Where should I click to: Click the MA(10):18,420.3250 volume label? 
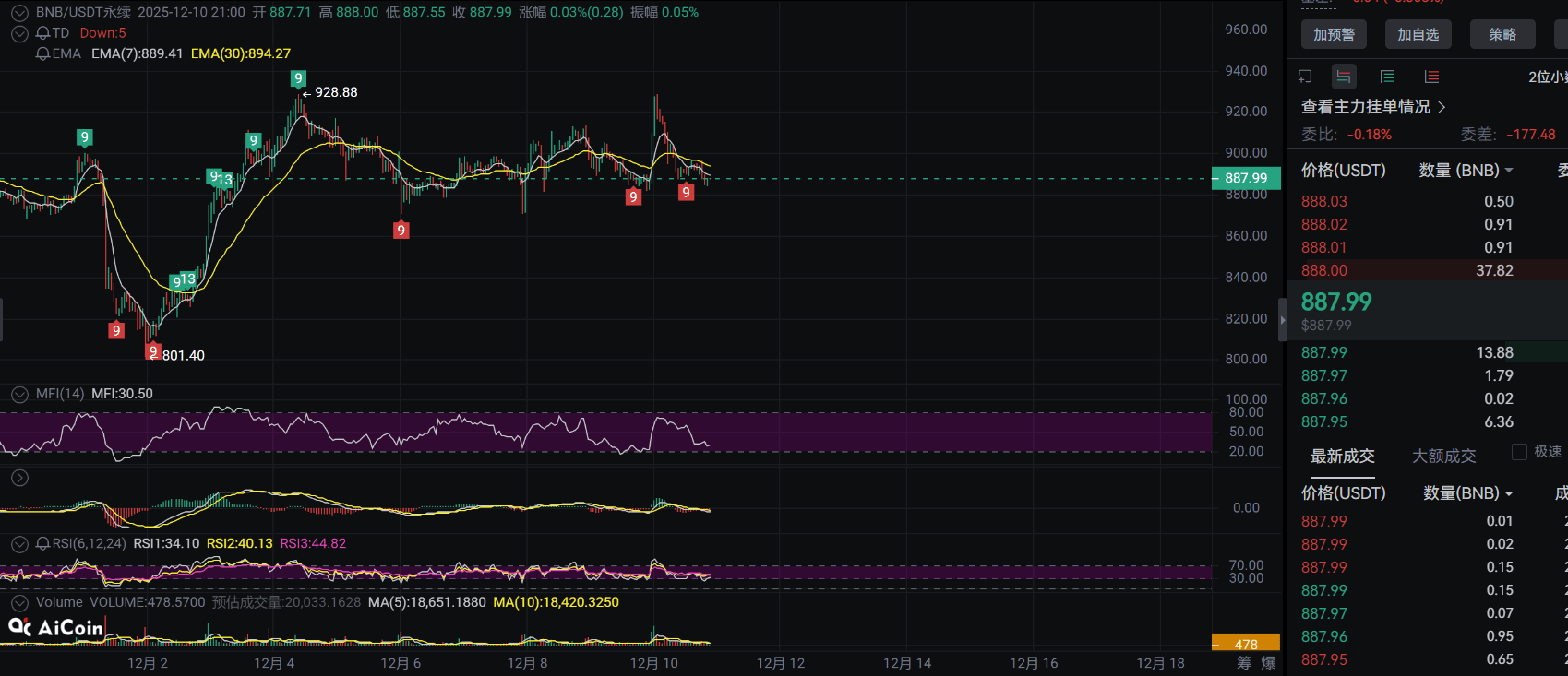tap(557, 602)
